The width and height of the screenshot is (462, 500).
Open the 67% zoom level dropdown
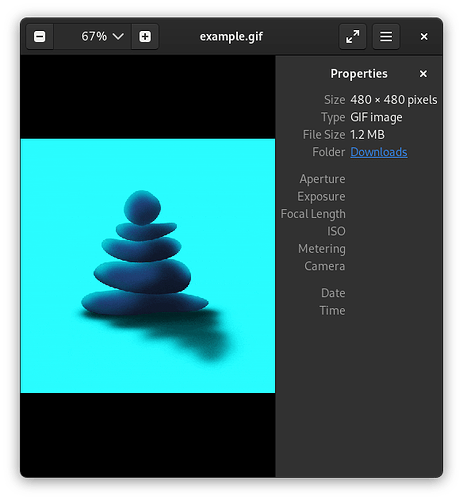[93, 36]
